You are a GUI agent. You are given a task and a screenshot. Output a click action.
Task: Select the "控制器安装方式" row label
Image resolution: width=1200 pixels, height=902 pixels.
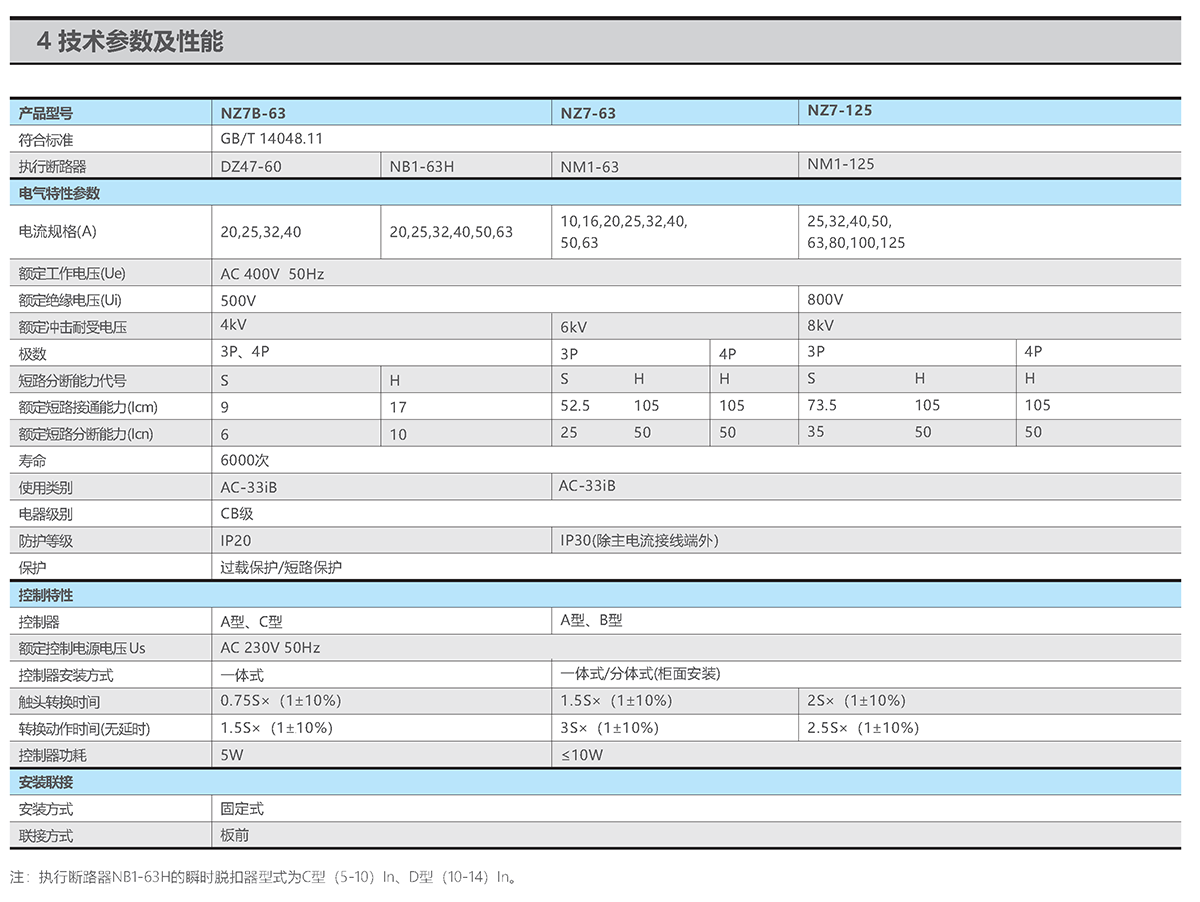pyautogui.click(x=66, y=675)
